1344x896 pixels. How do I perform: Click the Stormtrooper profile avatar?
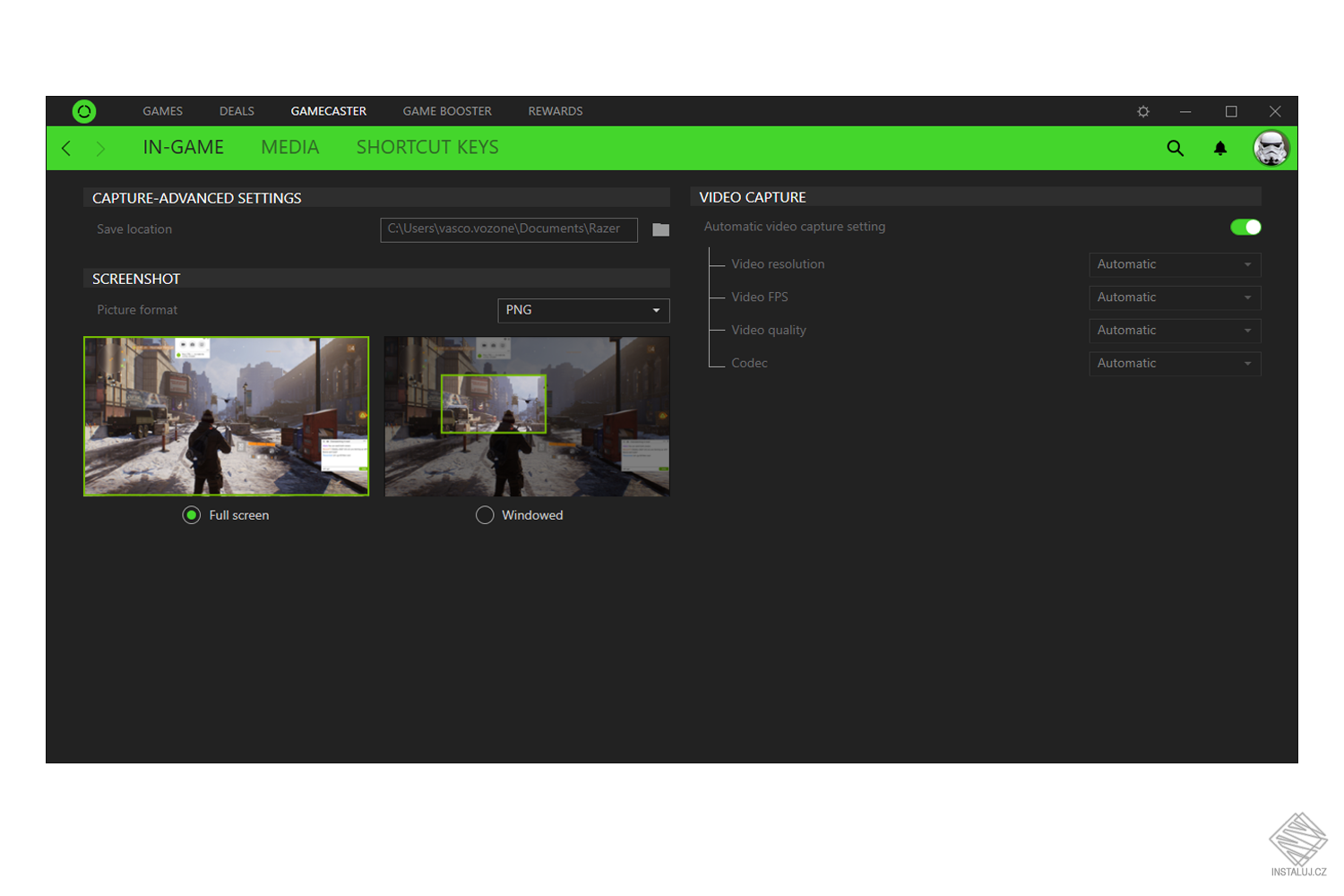(1270, 148)
